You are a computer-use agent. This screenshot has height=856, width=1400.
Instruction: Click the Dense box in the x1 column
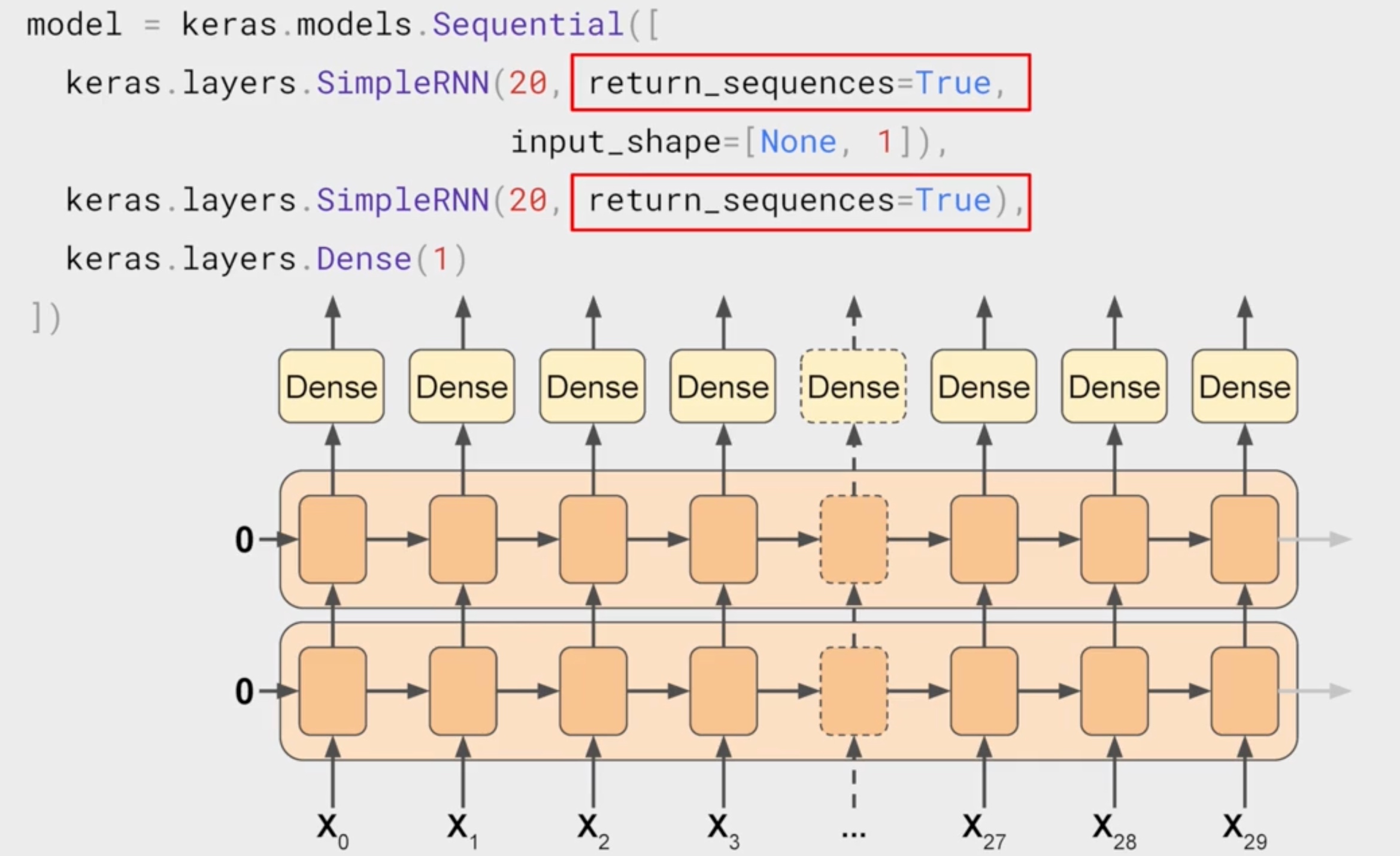(462, 387)
